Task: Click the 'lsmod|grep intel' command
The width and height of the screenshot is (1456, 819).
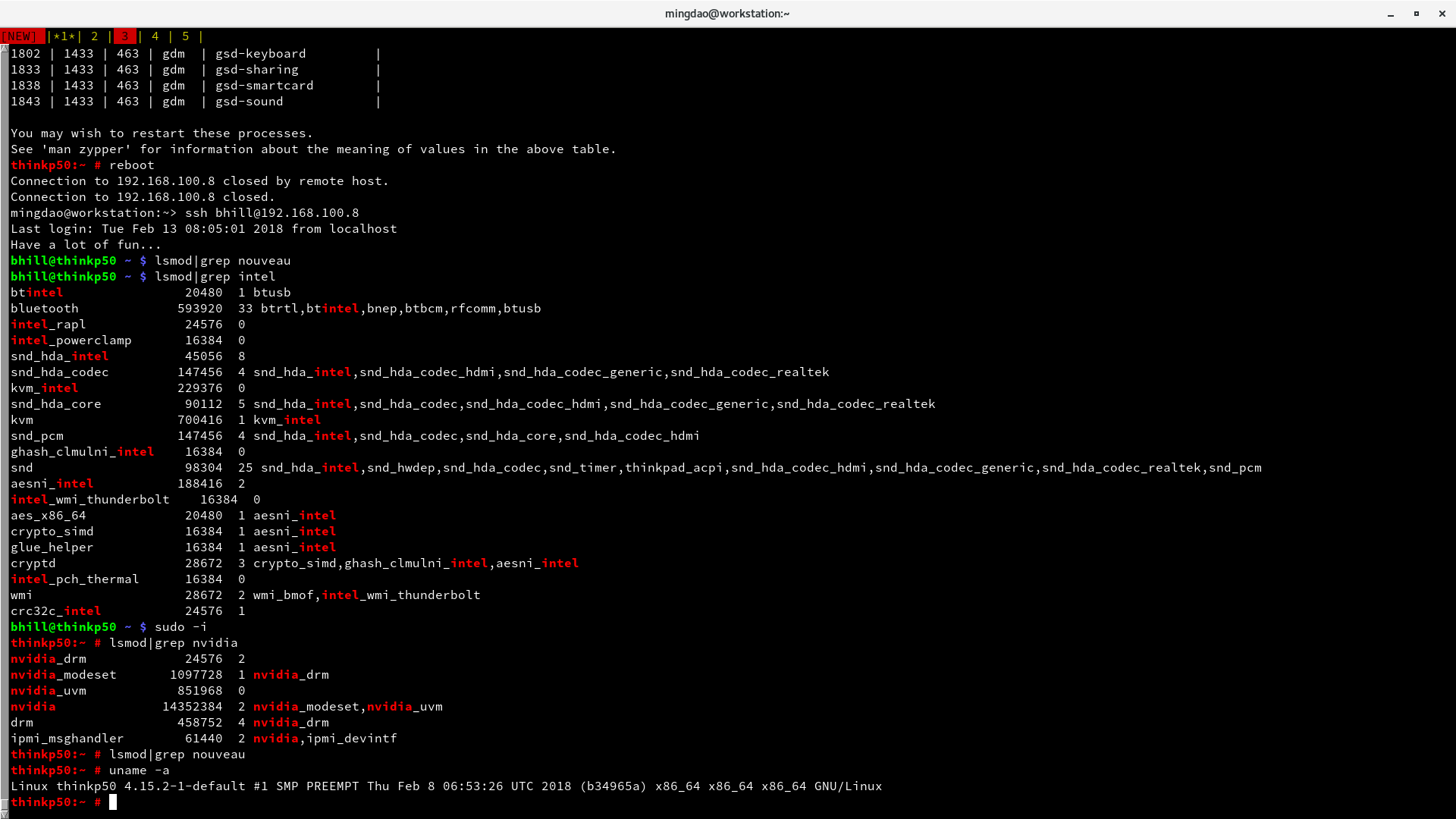Action: click(x=215, y=277)
